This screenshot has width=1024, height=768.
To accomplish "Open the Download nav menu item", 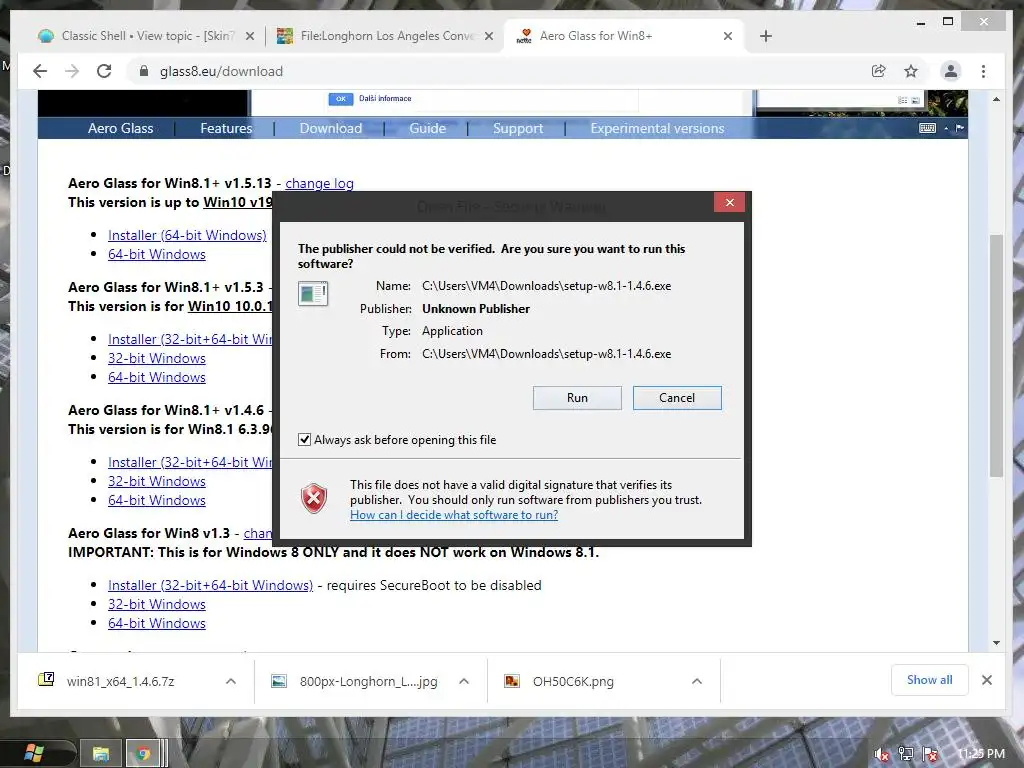I will [x=330, y=128].
